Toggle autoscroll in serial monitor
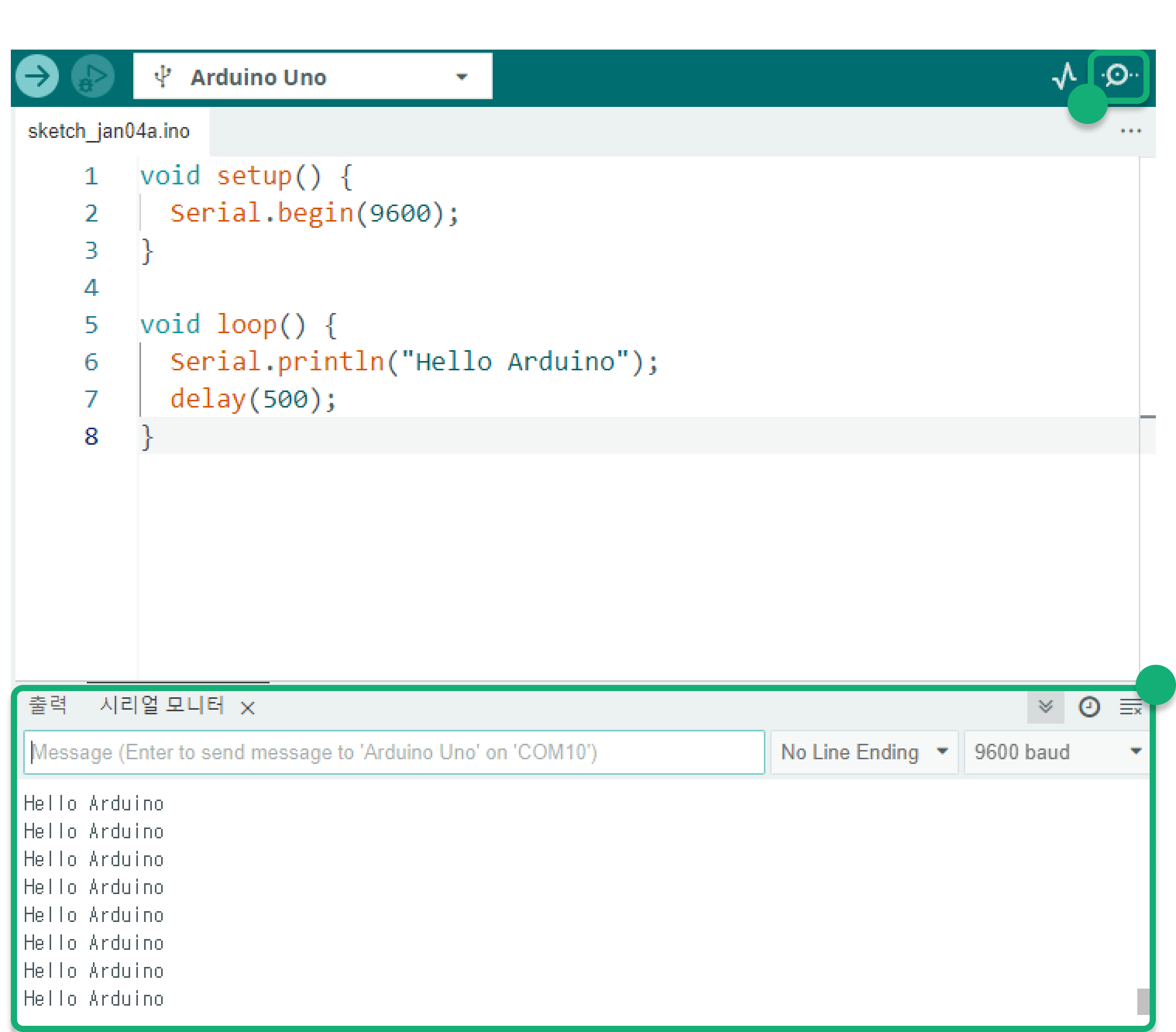 point(1045,707)
